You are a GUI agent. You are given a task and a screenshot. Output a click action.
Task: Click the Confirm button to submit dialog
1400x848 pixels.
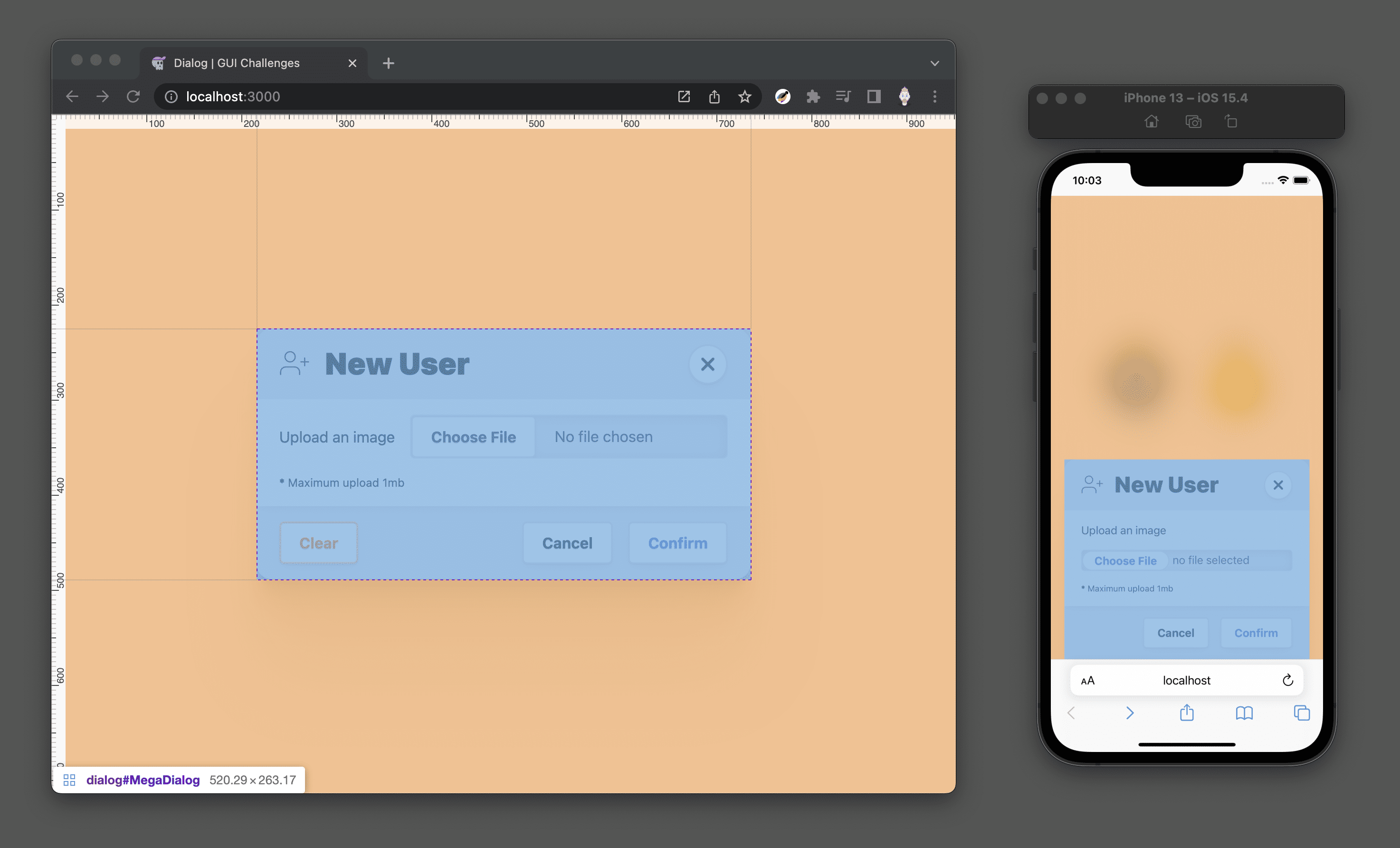(677, 543)
